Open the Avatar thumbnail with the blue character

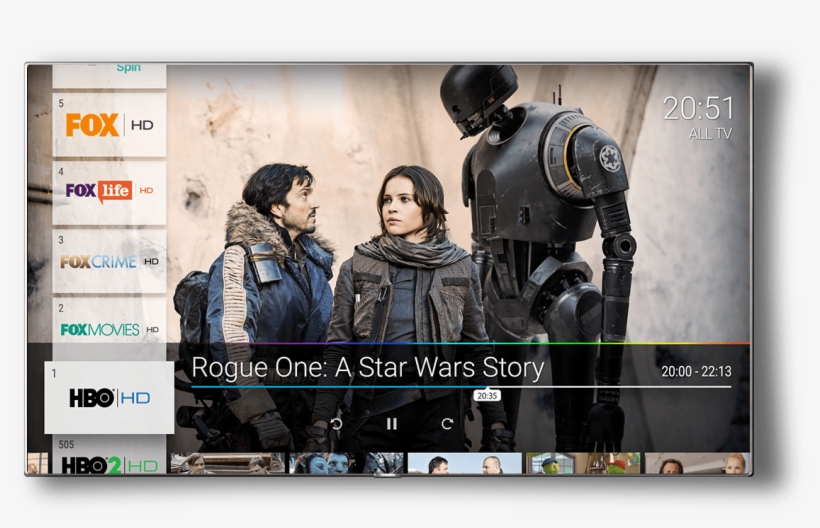click(346, 463)
